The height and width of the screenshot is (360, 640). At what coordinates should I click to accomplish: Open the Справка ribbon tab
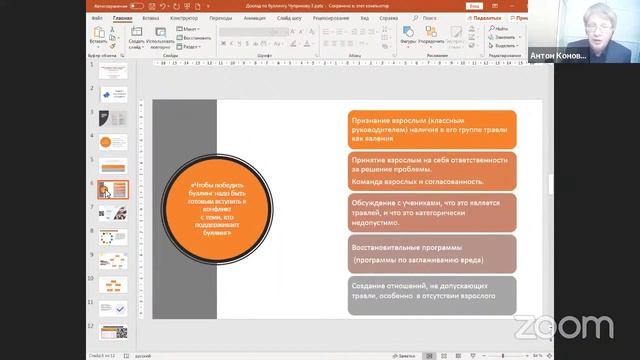(388, 18)
